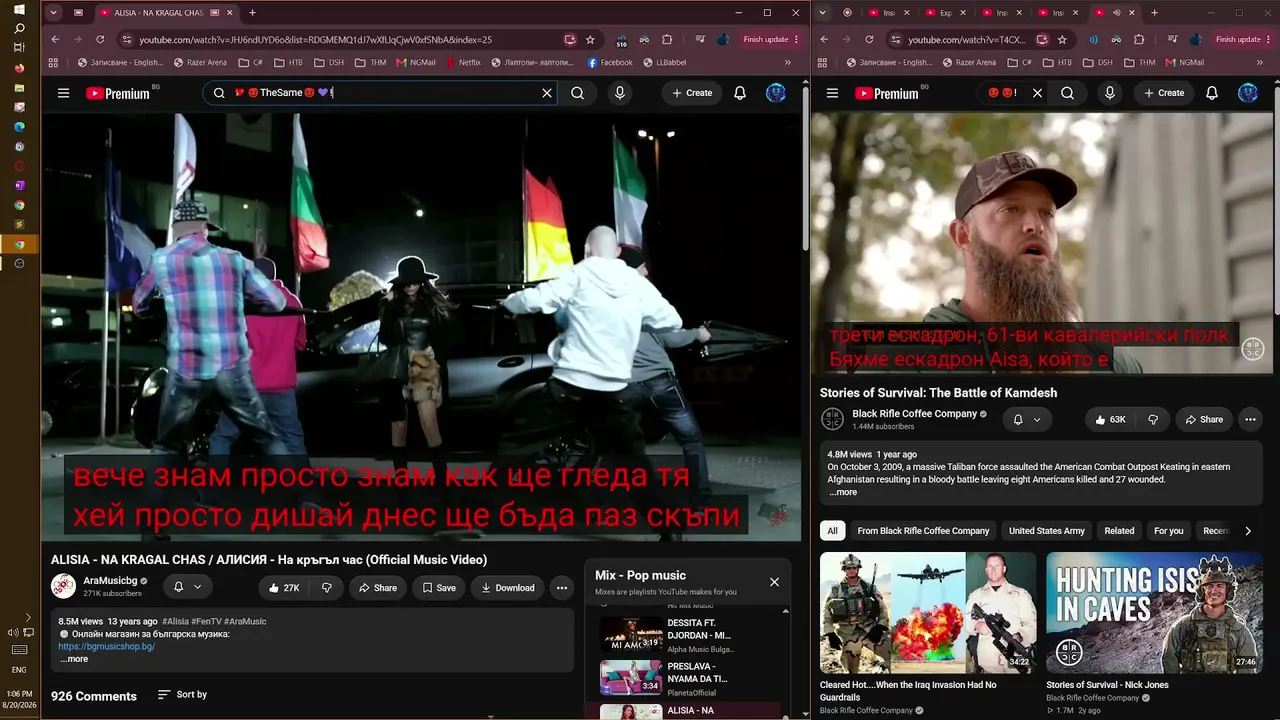Select United States Army filter chip
The width and height of the screenshot is (1280, 720).
tap(1047, 531)
